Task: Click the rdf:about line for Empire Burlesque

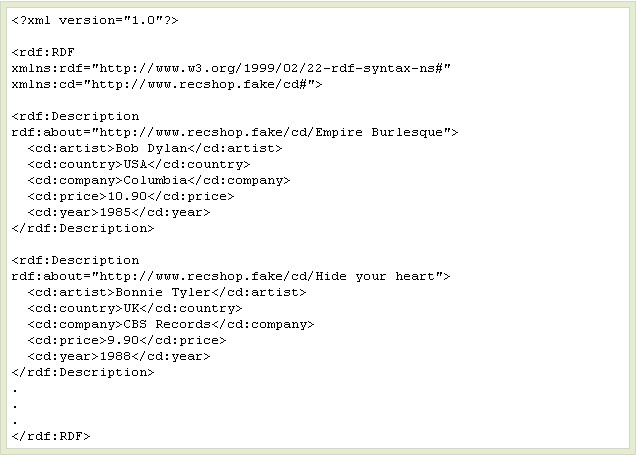Action: 234,132
